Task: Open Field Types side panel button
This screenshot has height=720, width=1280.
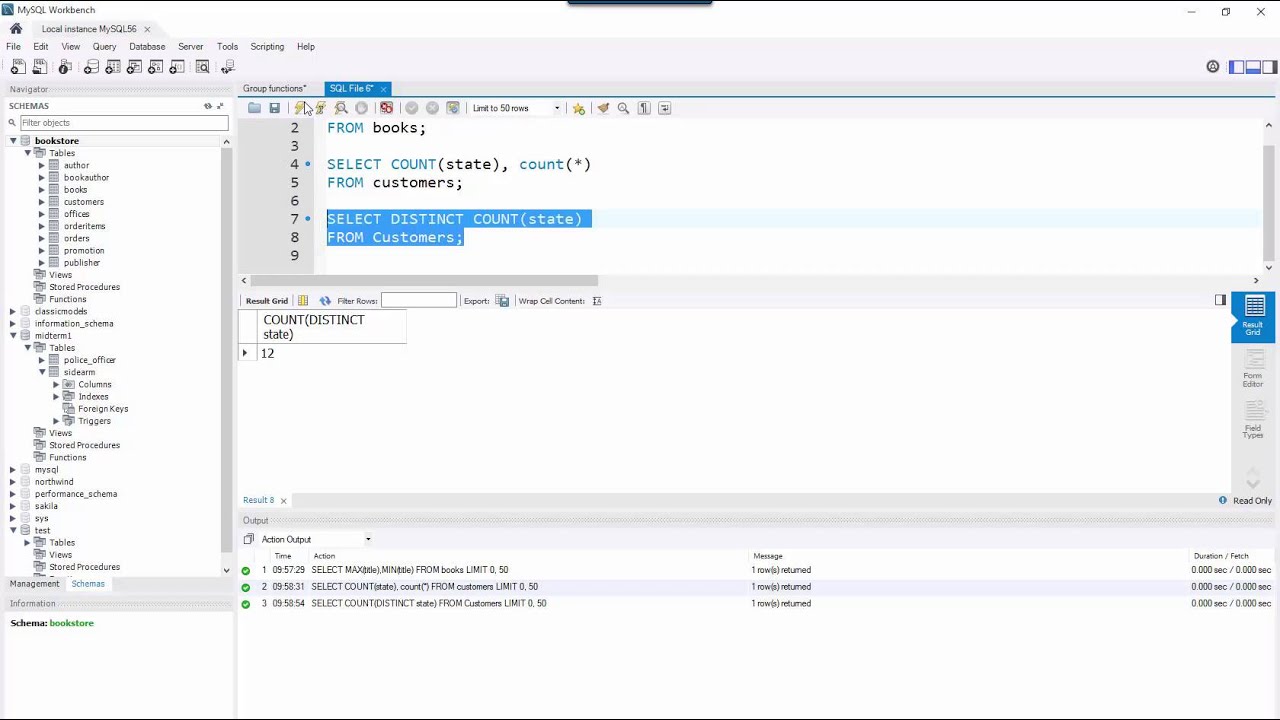Action: (x=1253, y=420)
